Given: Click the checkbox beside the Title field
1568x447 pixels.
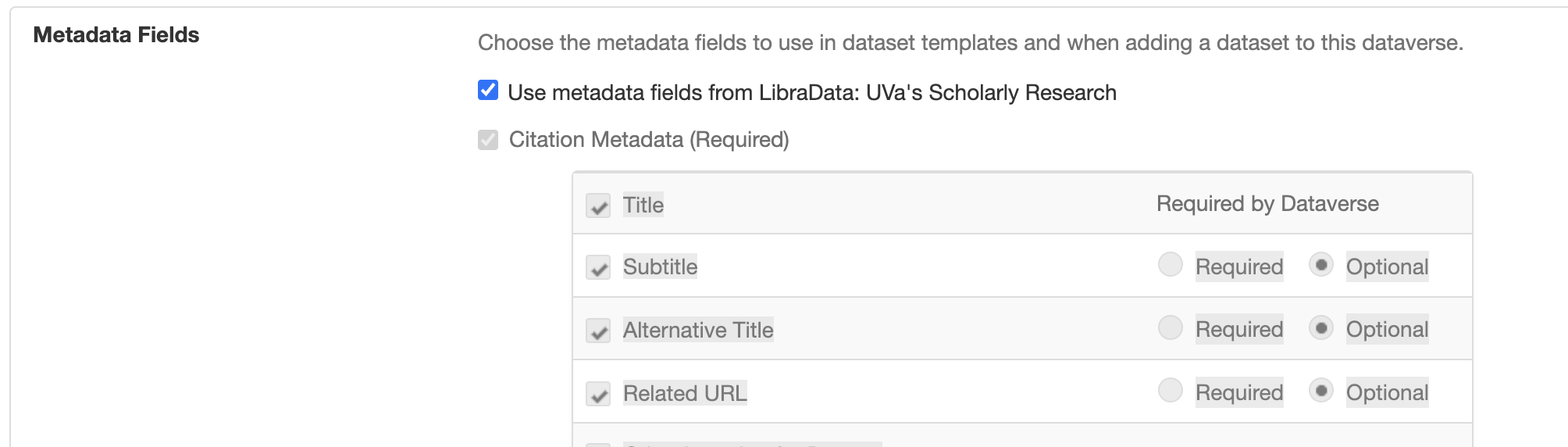Looking at the screenshot, I should tap(598, 206).
